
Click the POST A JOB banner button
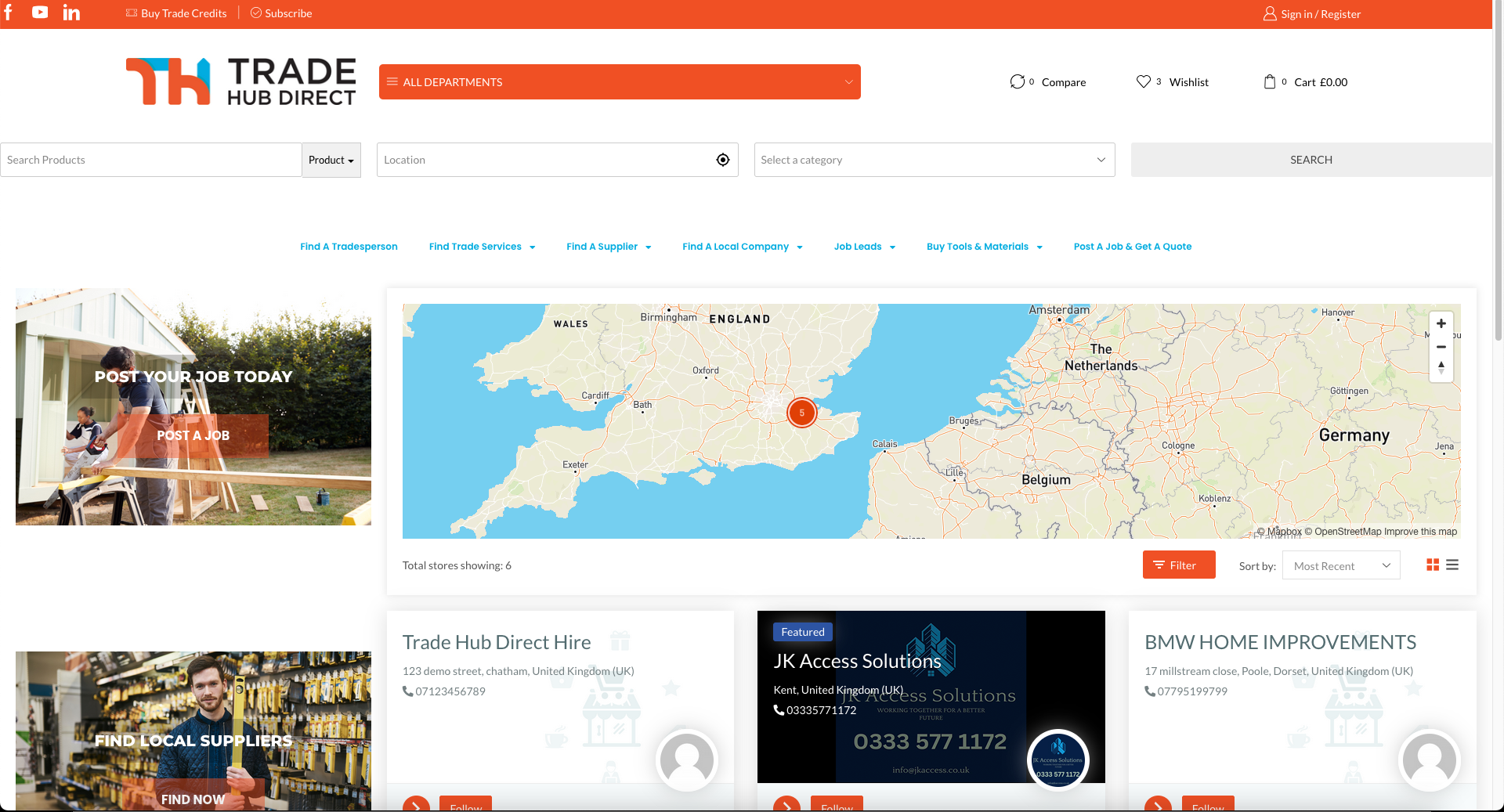click(x=193, y=435)
